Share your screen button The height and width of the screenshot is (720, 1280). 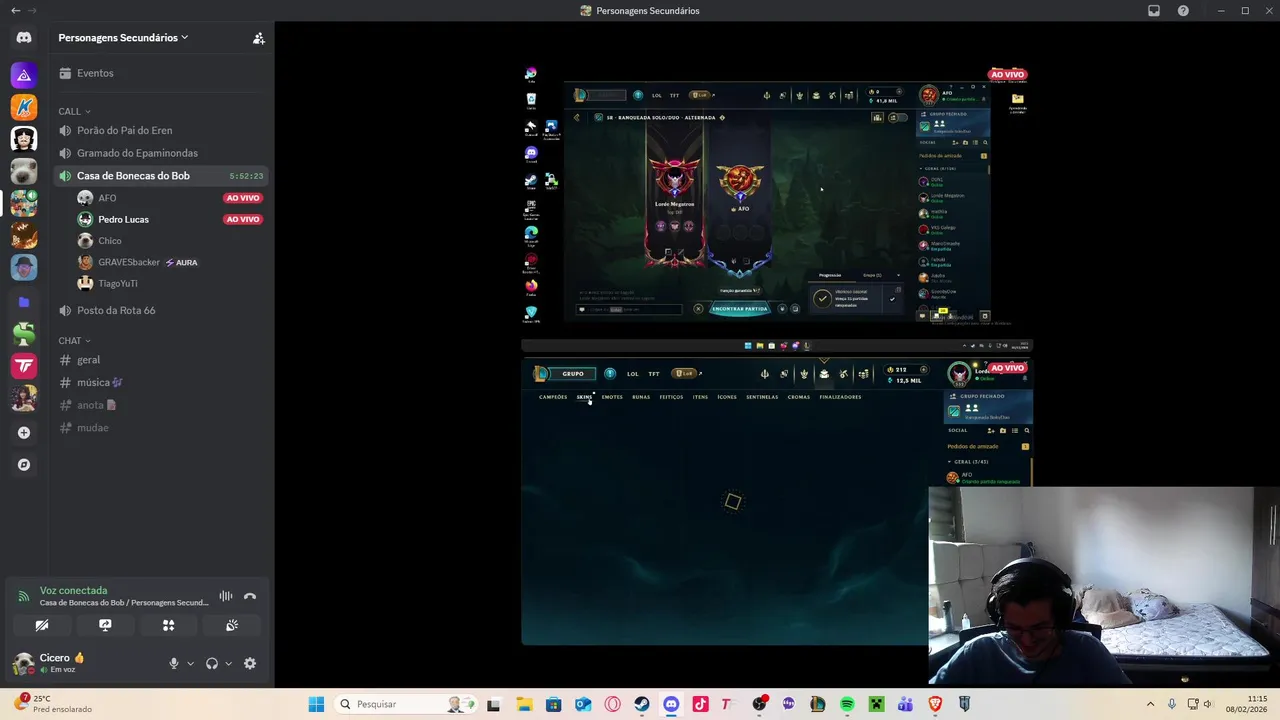point(105,625)
